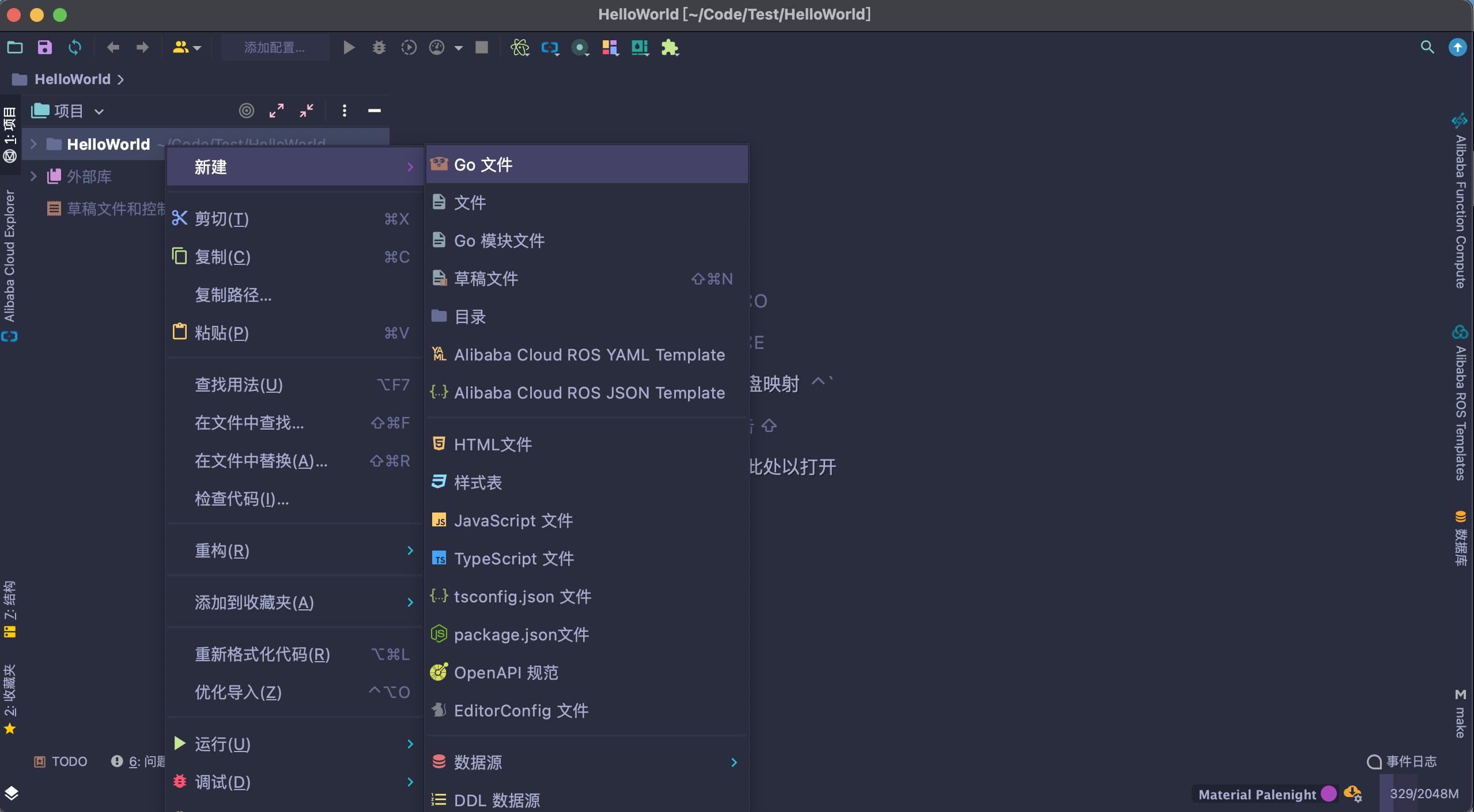Viewport: 1474px width, 812px height.
Task: Click the Synchronize refresh icon
Action: click(x=75, y=47)
